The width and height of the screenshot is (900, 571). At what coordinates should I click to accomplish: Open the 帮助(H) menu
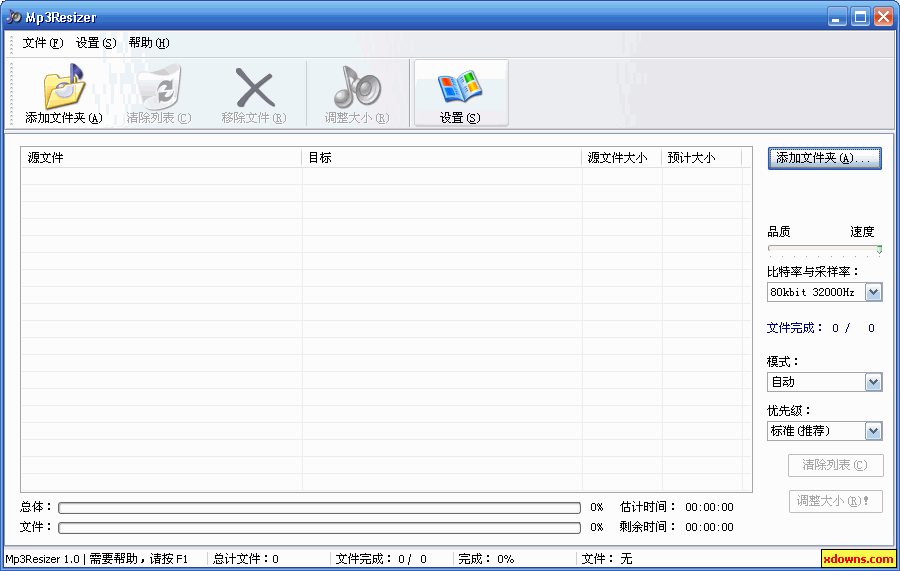coord(149,43)
